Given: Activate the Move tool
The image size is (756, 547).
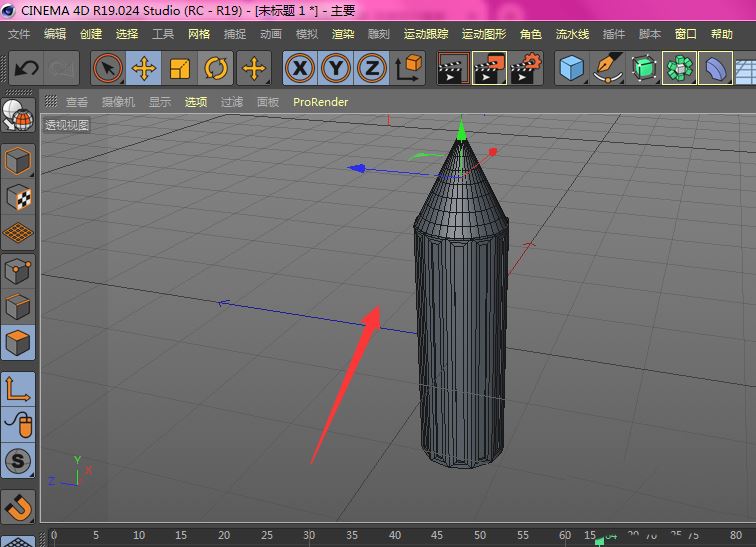Looking at the screenshot, I should 144,69.
